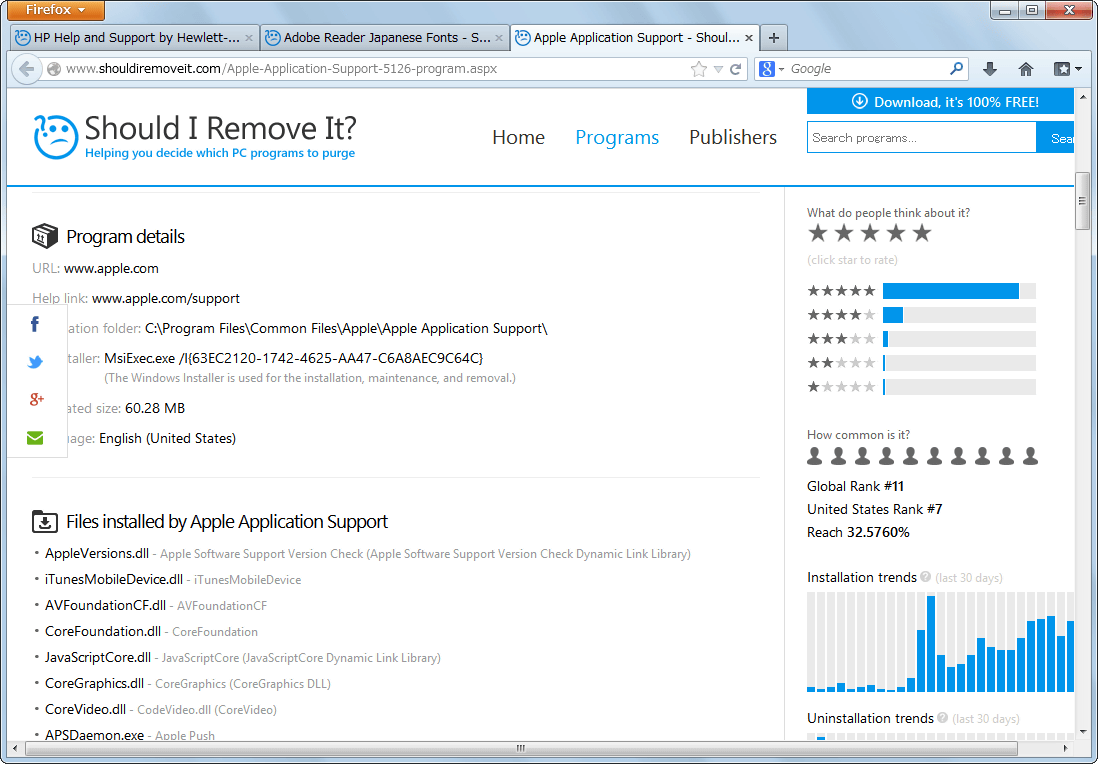Image resolution: width=1098 pixels, height=764 pixels.
Task: Open the CoreVideo.dll file link
Action: point(85,709)
